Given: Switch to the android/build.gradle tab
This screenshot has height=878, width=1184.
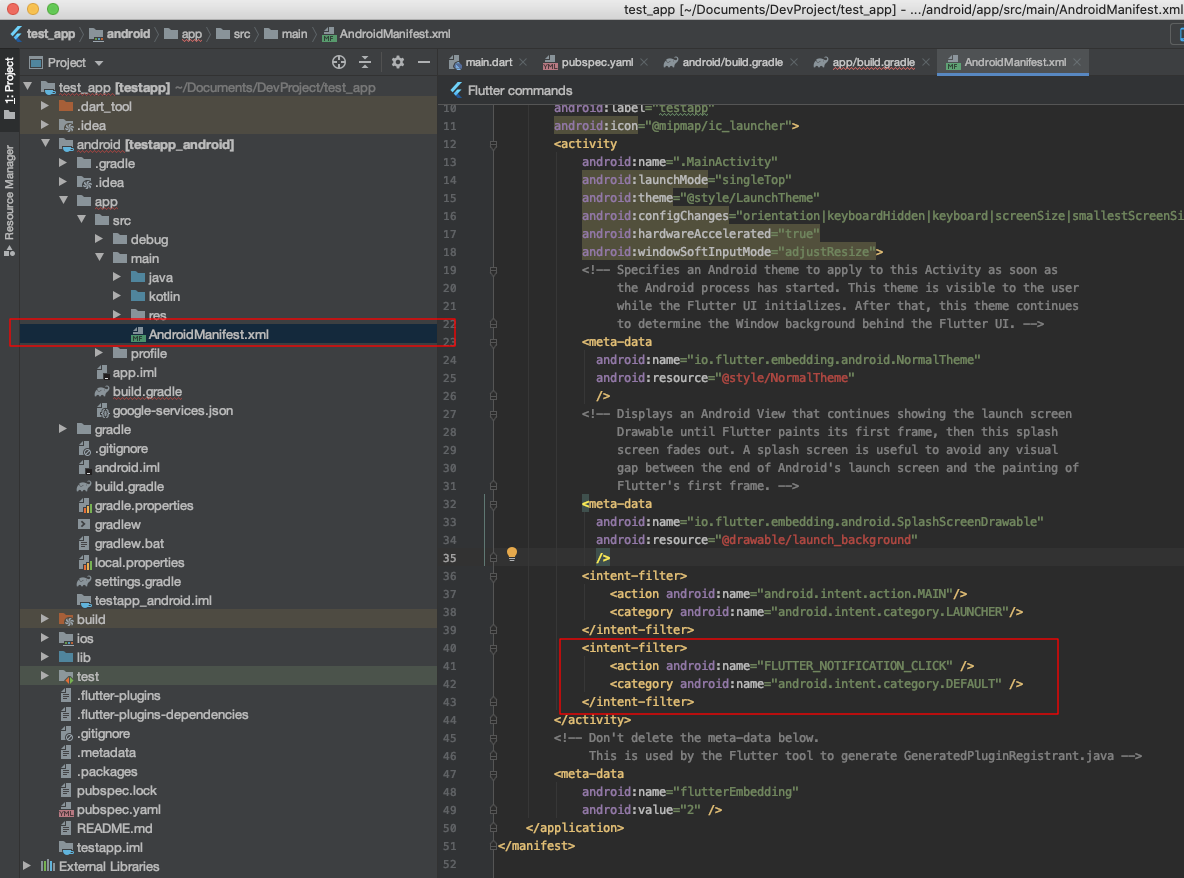Looking at the screenshot, I should point(732,63).
